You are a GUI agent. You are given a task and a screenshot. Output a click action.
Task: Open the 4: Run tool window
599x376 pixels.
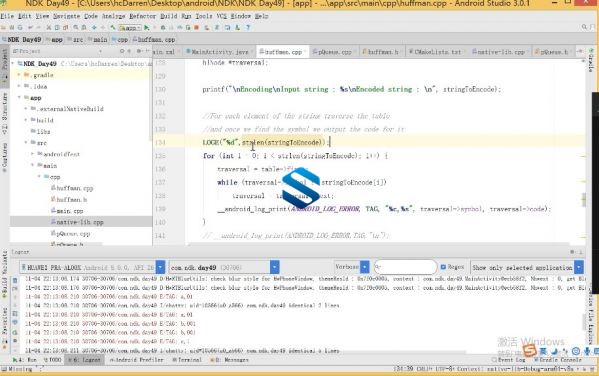point(24,360)
